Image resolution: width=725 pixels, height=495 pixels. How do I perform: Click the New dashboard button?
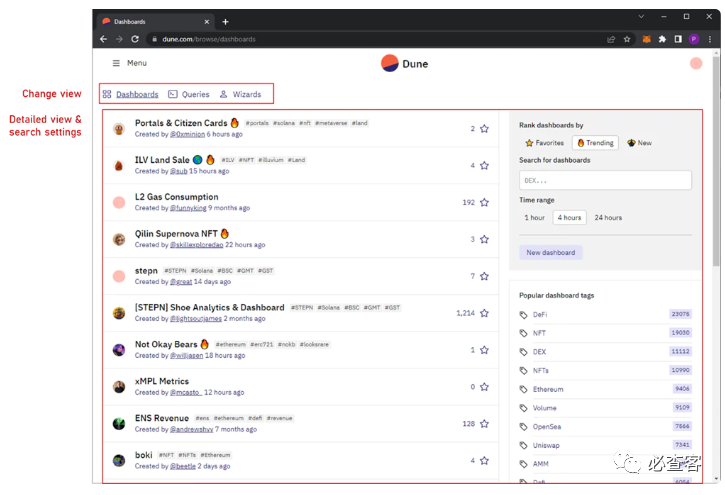pyautogui.click(x=551, y=252)
